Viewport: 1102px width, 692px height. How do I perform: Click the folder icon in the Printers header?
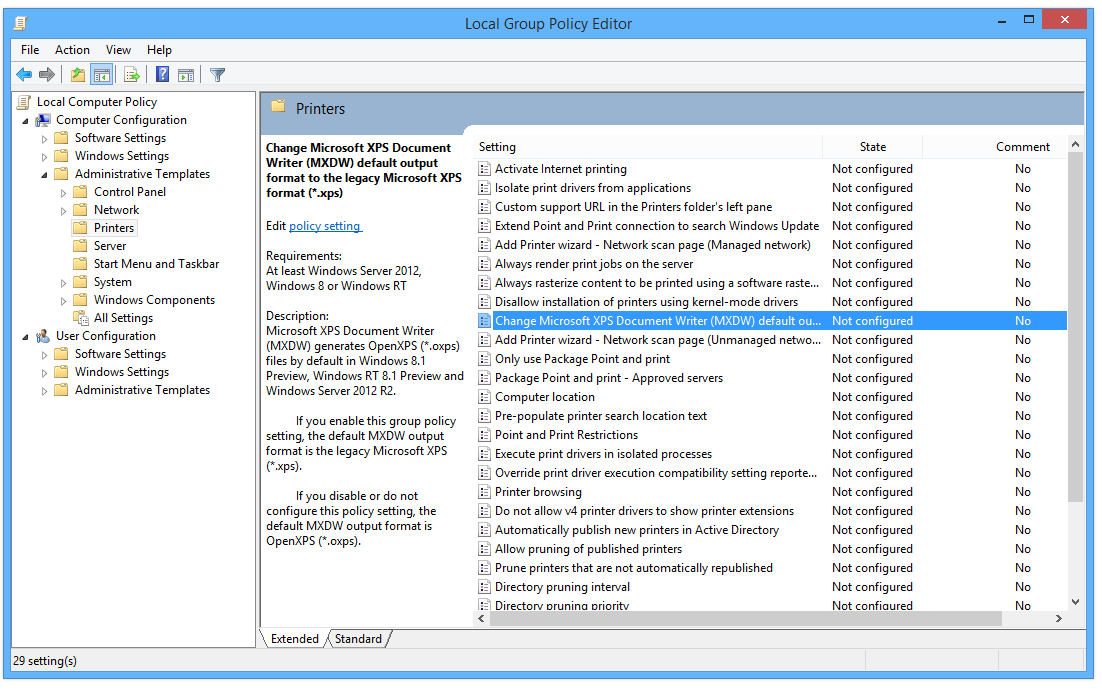point(278,107)
